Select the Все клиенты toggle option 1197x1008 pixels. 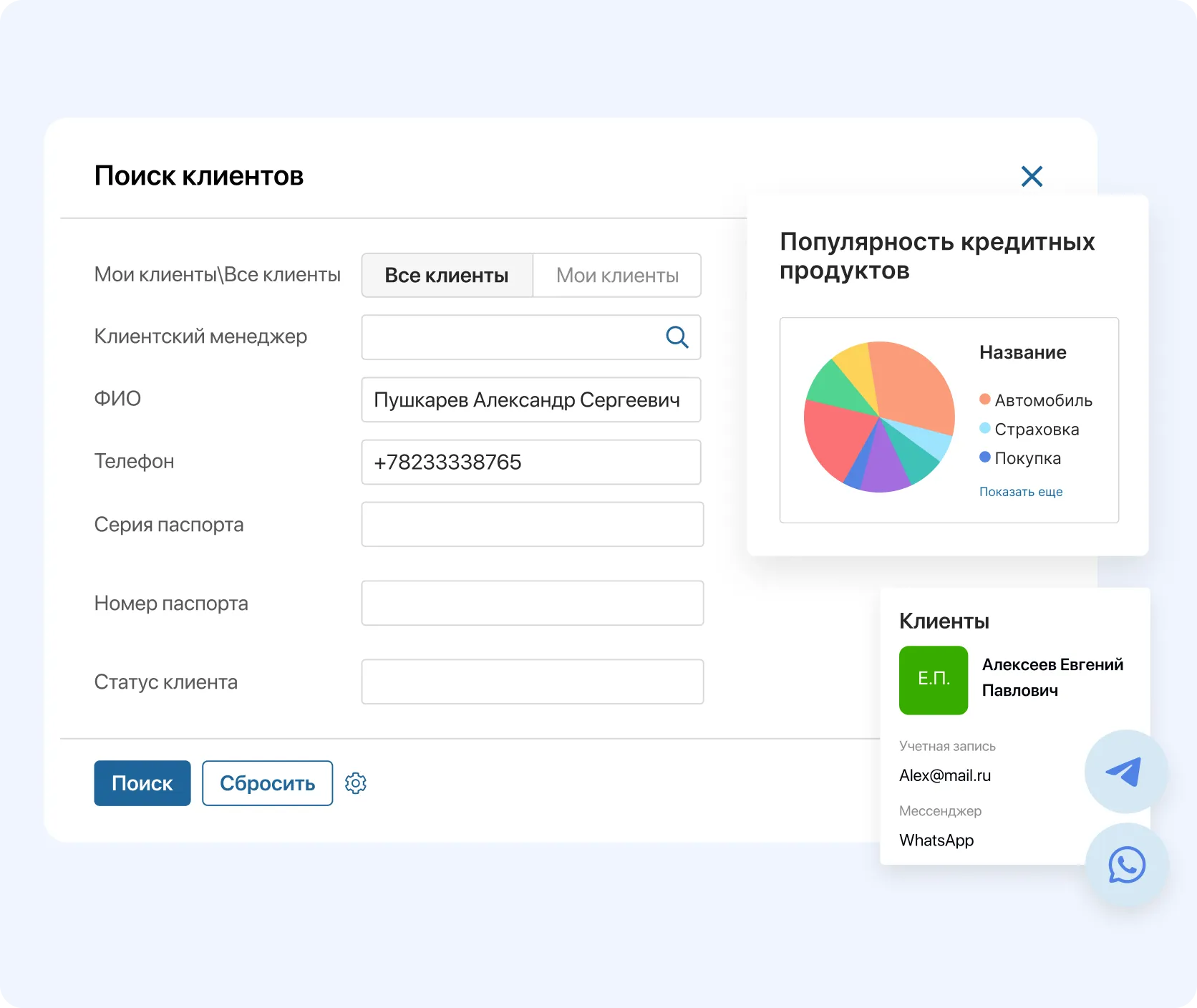tap(447, 276)
